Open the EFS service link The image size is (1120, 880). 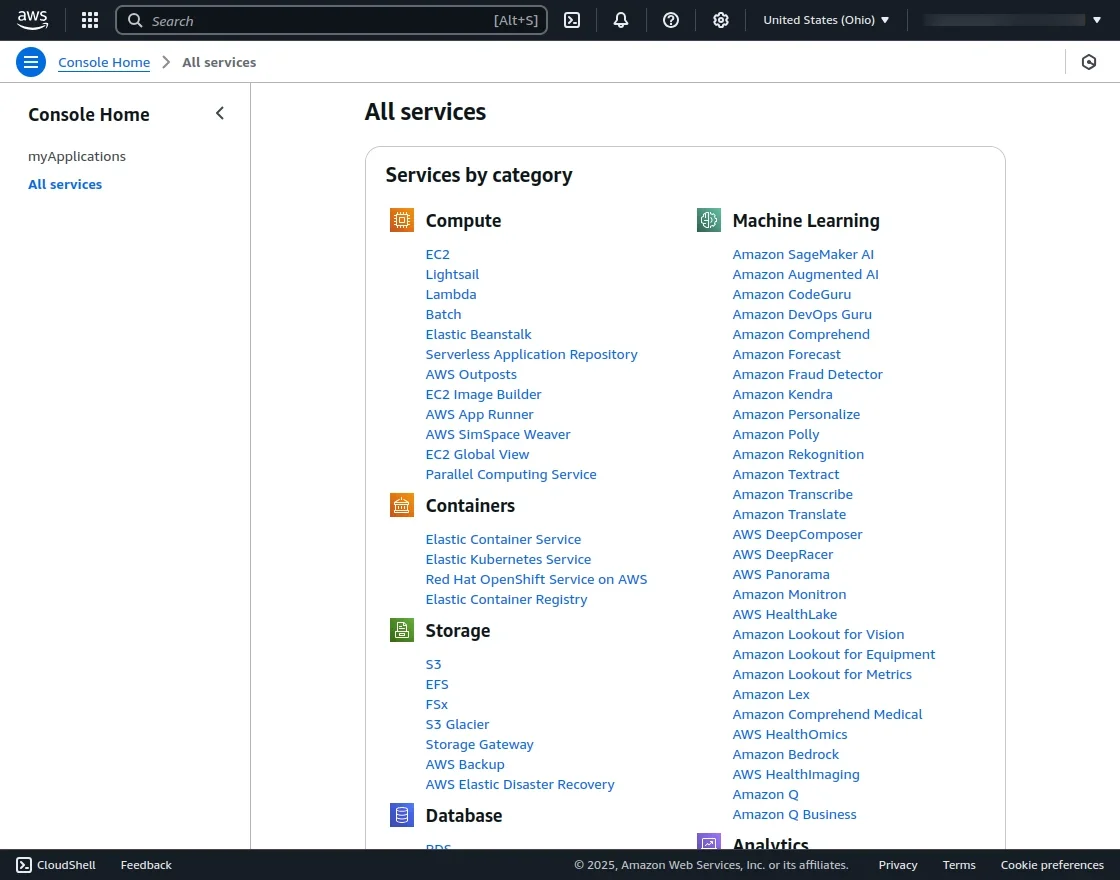pos(437,684)
